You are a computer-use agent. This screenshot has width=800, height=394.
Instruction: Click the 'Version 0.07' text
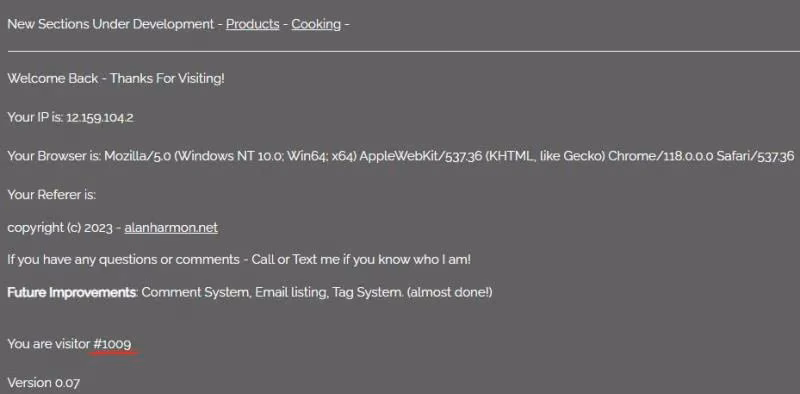(x=43, y=383)
